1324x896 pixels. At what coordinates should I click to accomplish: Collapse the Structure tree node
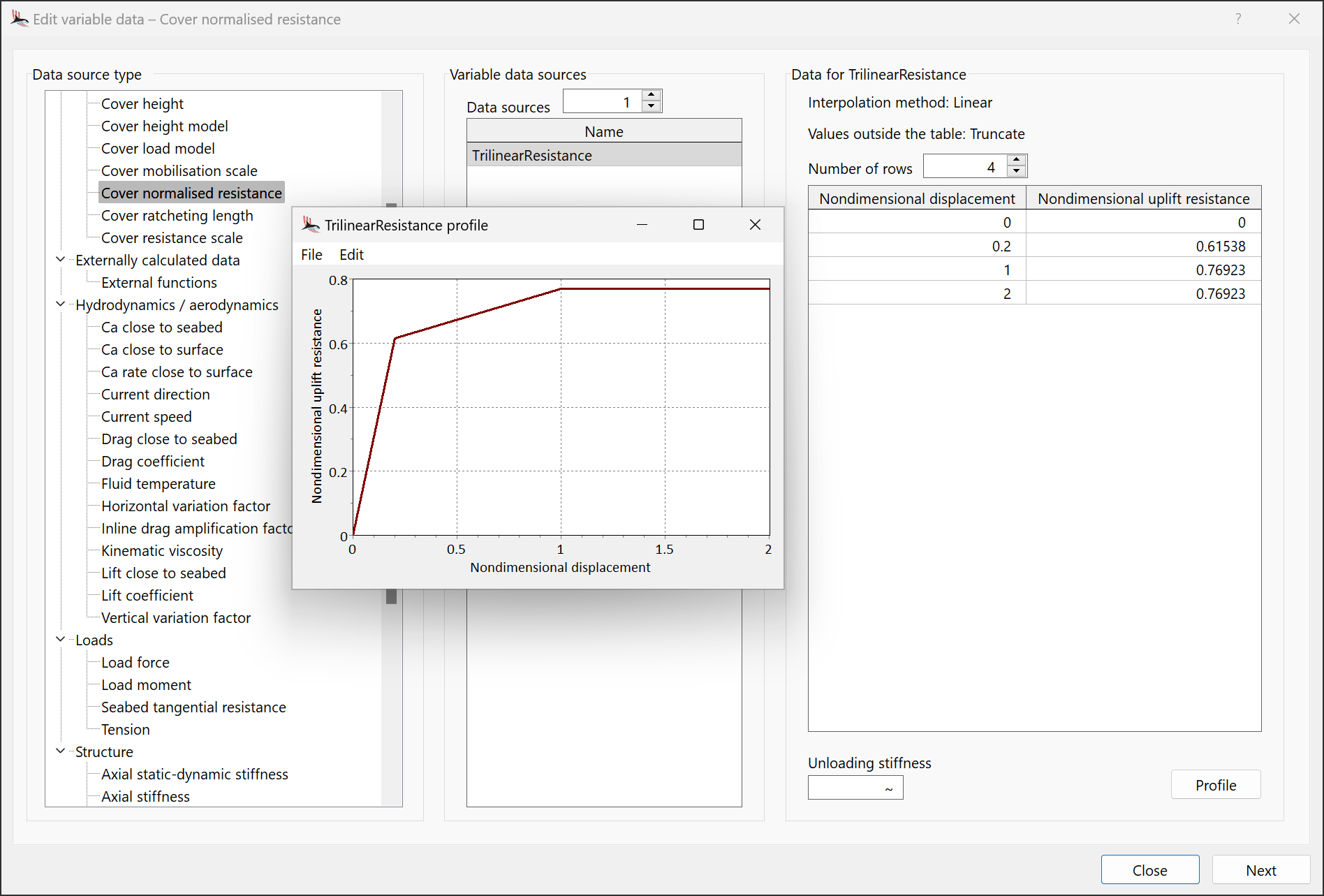tap(61, 751)
